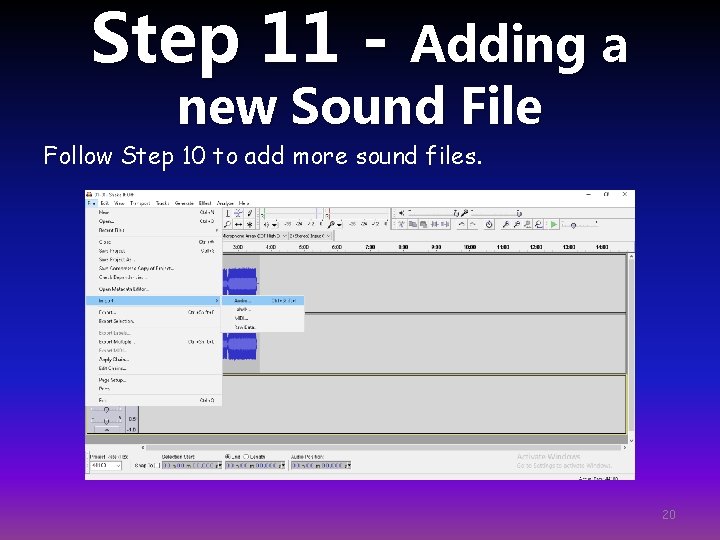Open the Effect menu
The width and height of the screenshot is (720, 540).
pos(205,203)
